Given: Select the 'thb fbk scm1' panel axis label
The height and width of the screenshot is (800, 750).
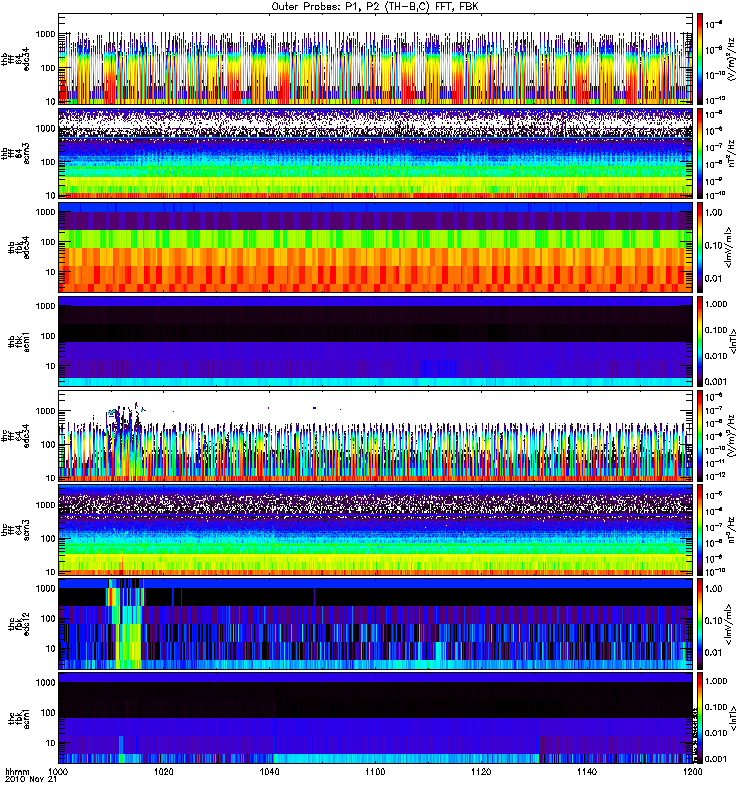Looking at the screenshot, I should 18,341.
